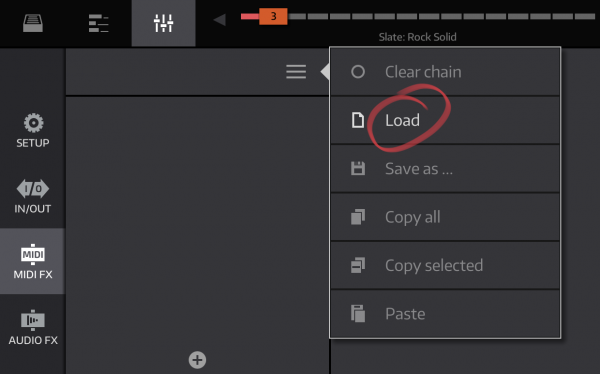The width and height of the screenshot is (600, 374).
Task: Select Paste from chain menu
Action: point(445,314)
